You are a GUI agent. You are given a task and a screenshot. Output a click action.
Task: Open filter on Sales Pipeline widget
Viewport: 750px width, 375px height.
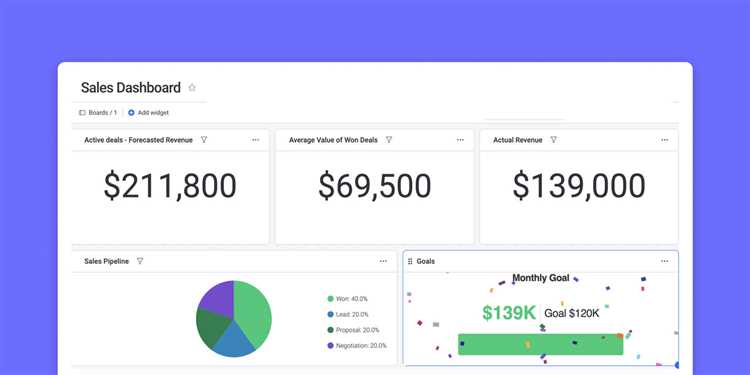[x=140, y=261]
